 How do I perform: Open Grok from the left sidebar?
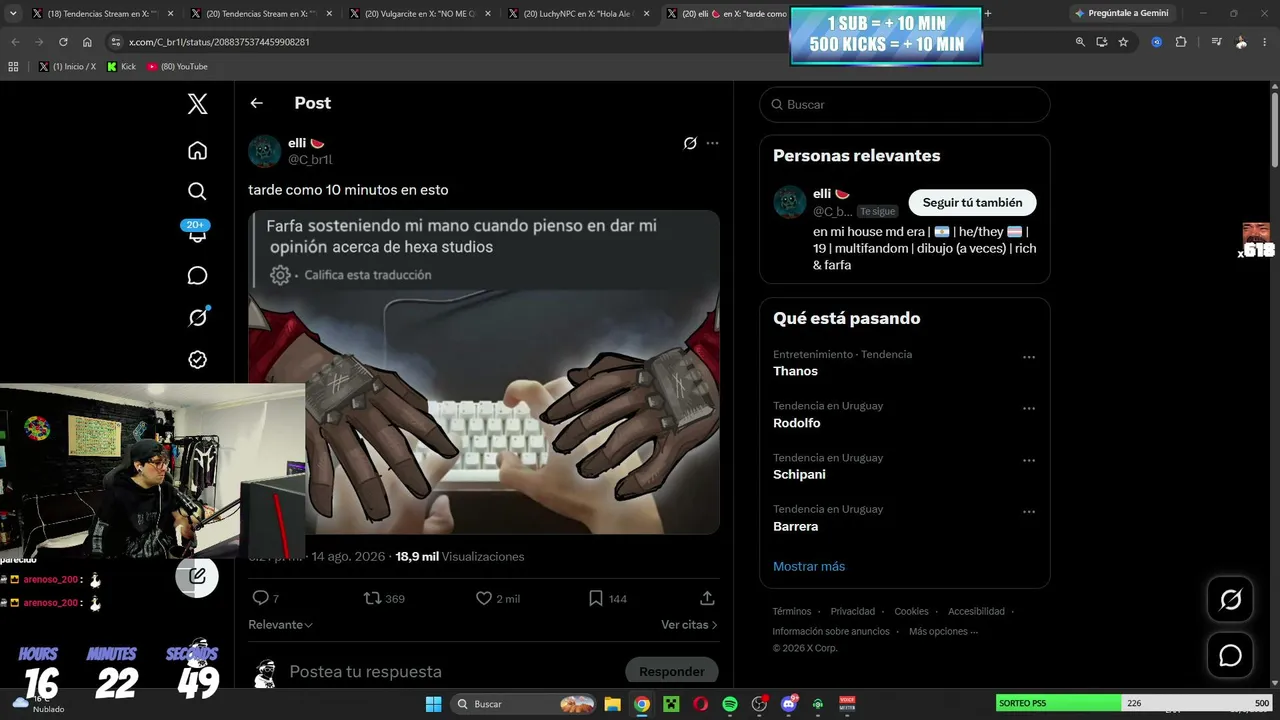click(x=198, y=317)
